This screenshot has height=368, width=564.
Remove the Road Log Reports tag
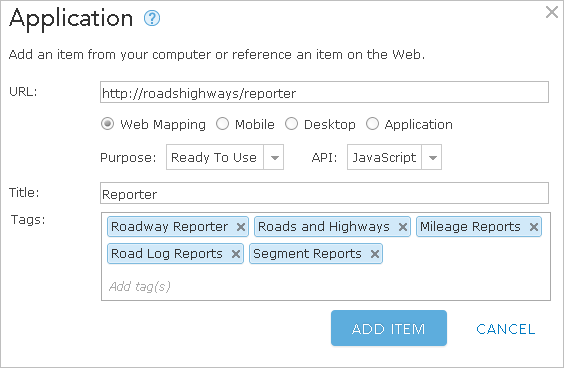[236, 254]
